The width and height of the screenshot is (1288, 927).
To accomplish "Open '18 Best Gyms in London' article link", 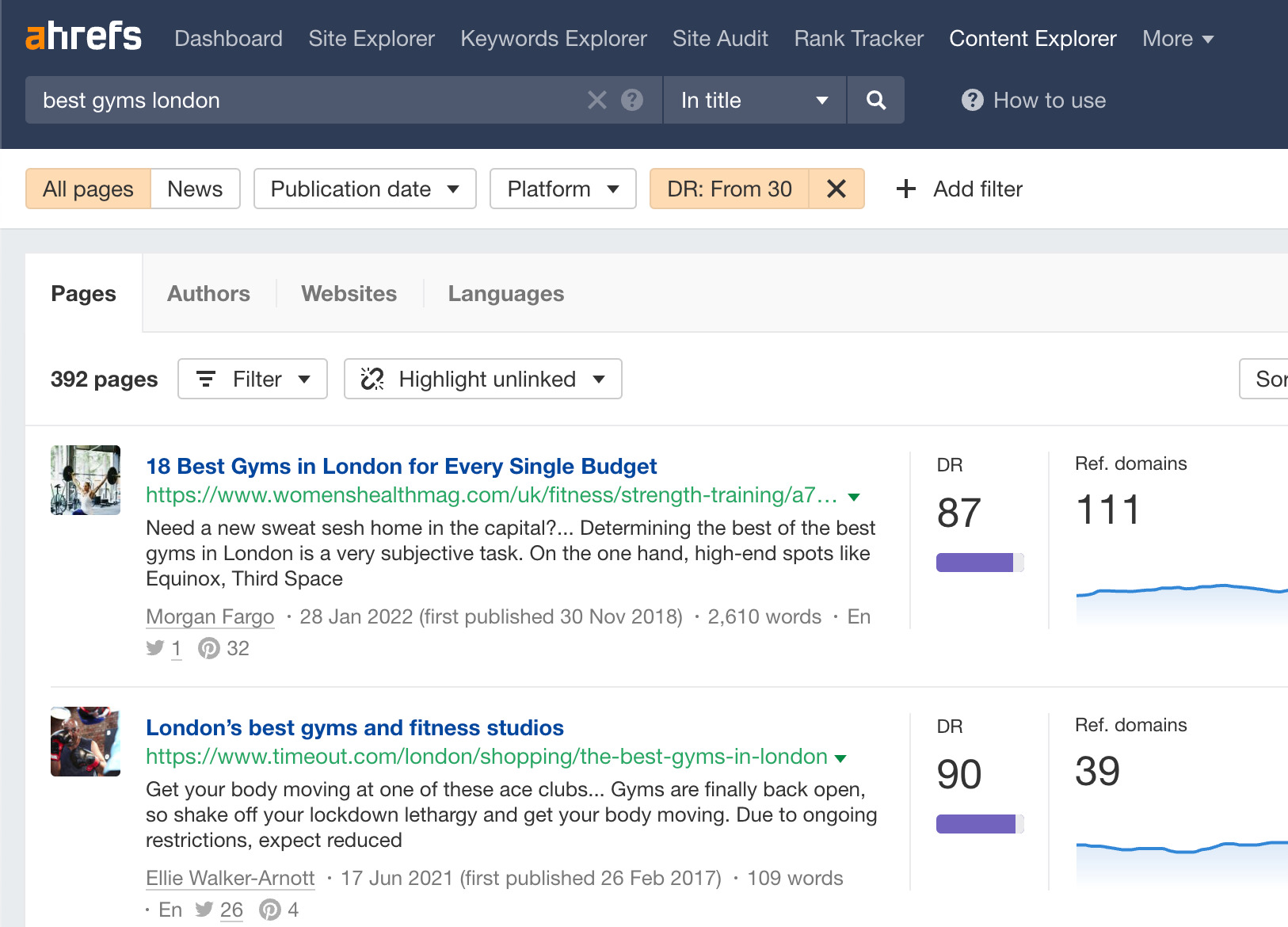I will pos(401,466).
